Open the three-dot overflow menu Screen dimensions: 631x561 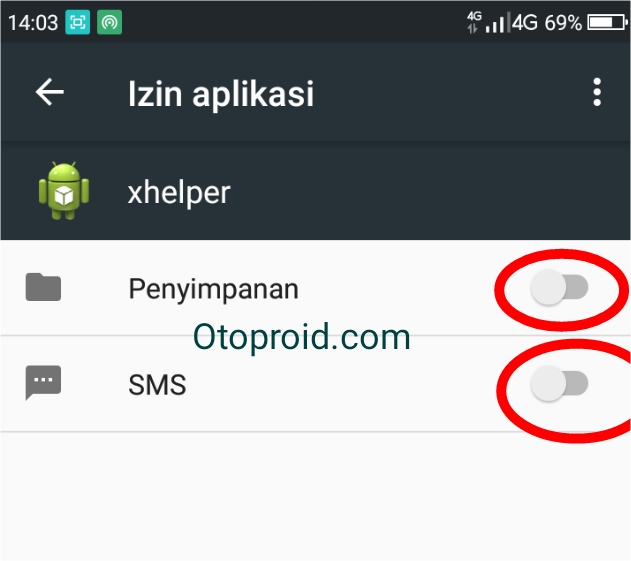click(597, 92)
